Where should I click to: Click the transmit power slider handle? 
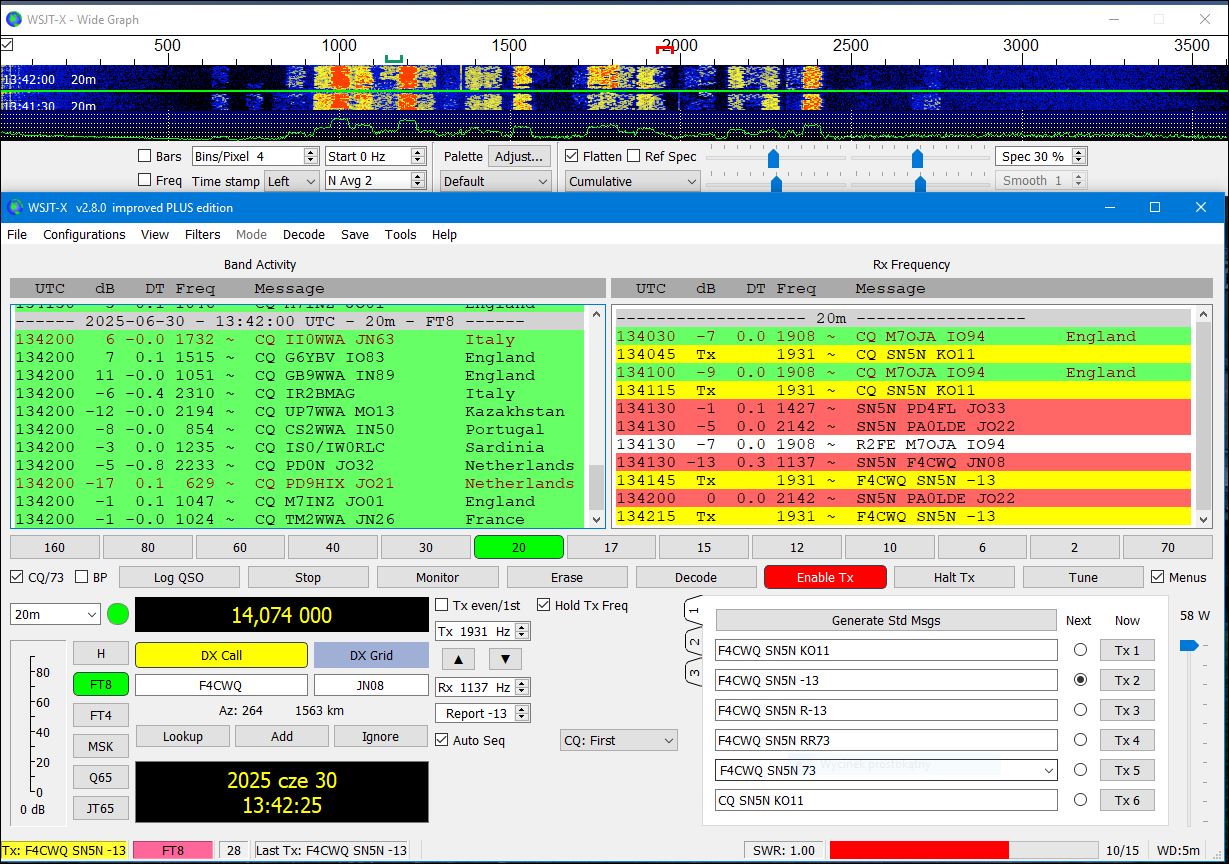tap(1188, 646)
